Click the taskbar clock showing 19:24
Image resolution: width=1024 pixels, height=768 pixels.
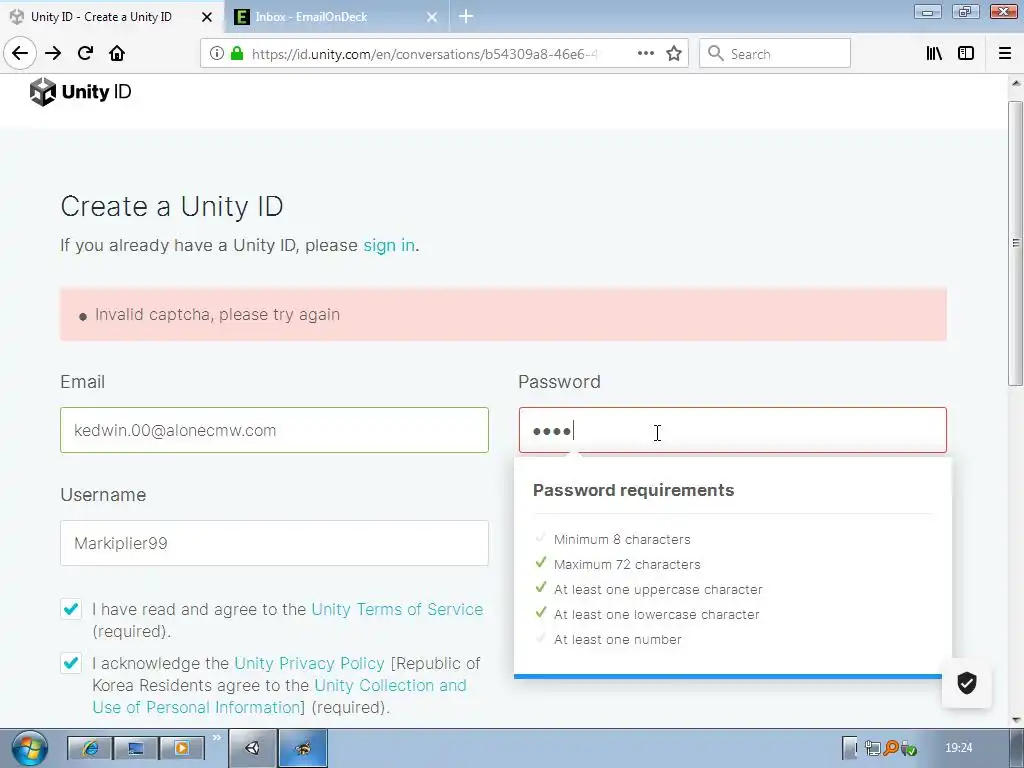pos(958,748)
